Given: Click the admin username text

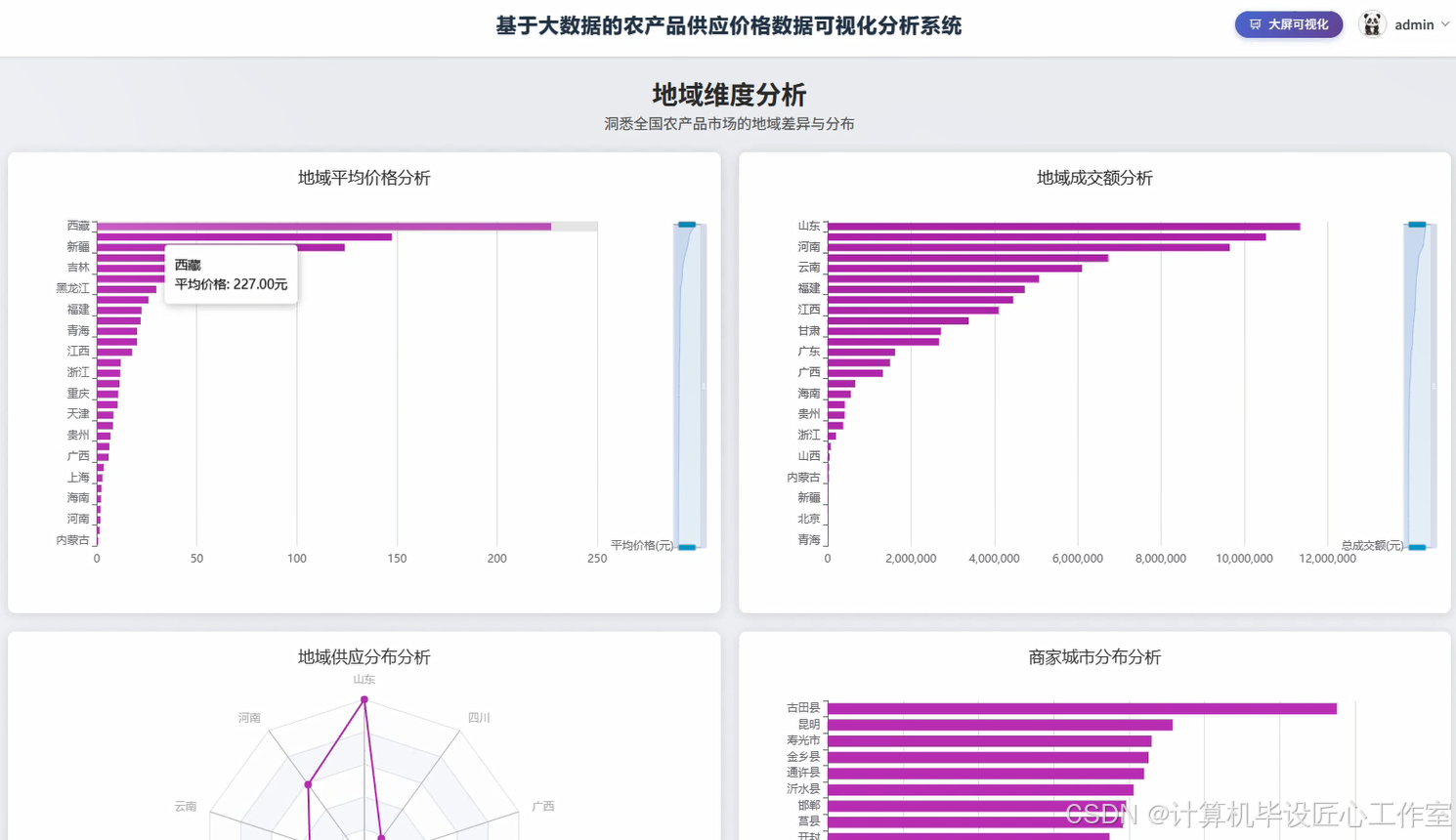Looking at the screenshot, I should [x=1414, y=24].
